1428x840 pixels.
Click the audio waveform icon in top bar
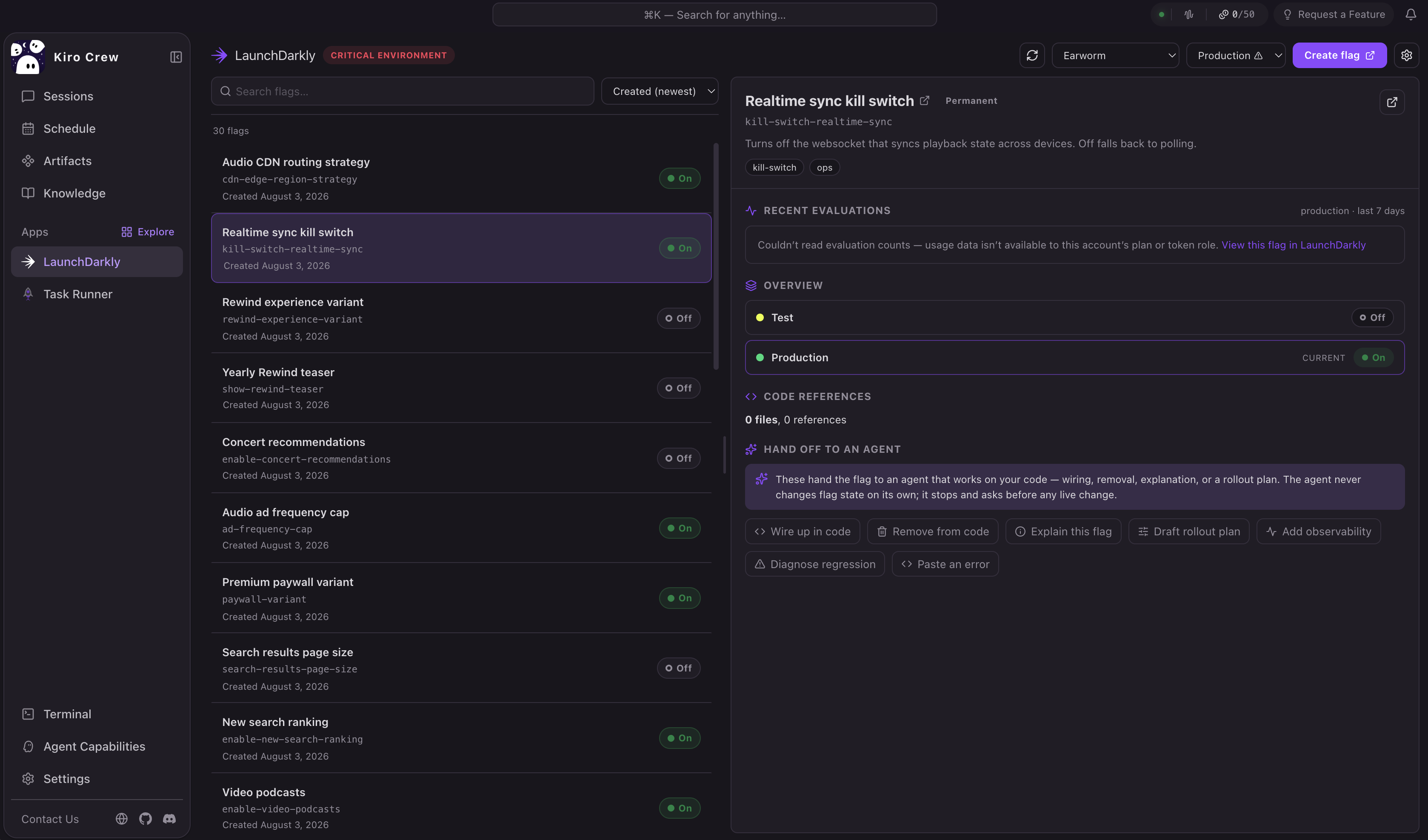[x=1189, y=15]
